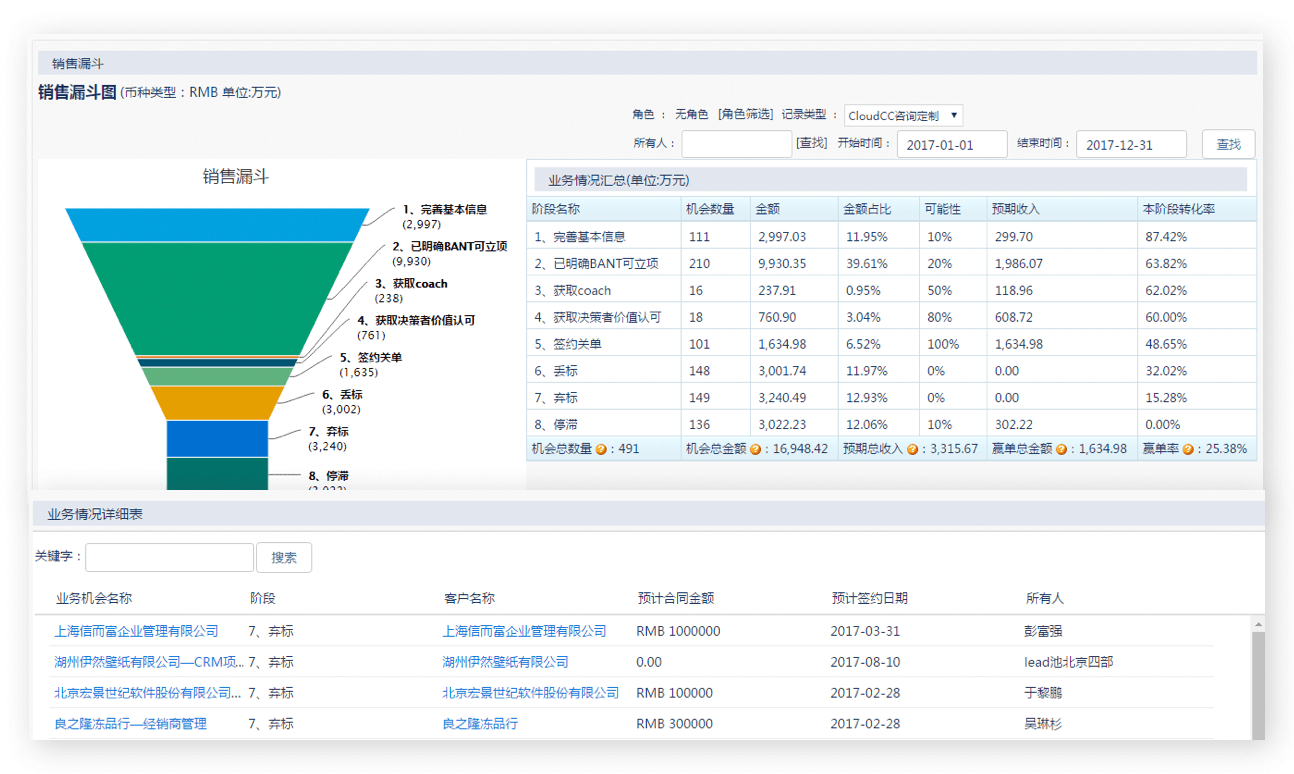The width and height of the screenshot is (1294, 774).
Task: Click the 结束时间 date field 2017-12-31
Action: click(1131, 144)
